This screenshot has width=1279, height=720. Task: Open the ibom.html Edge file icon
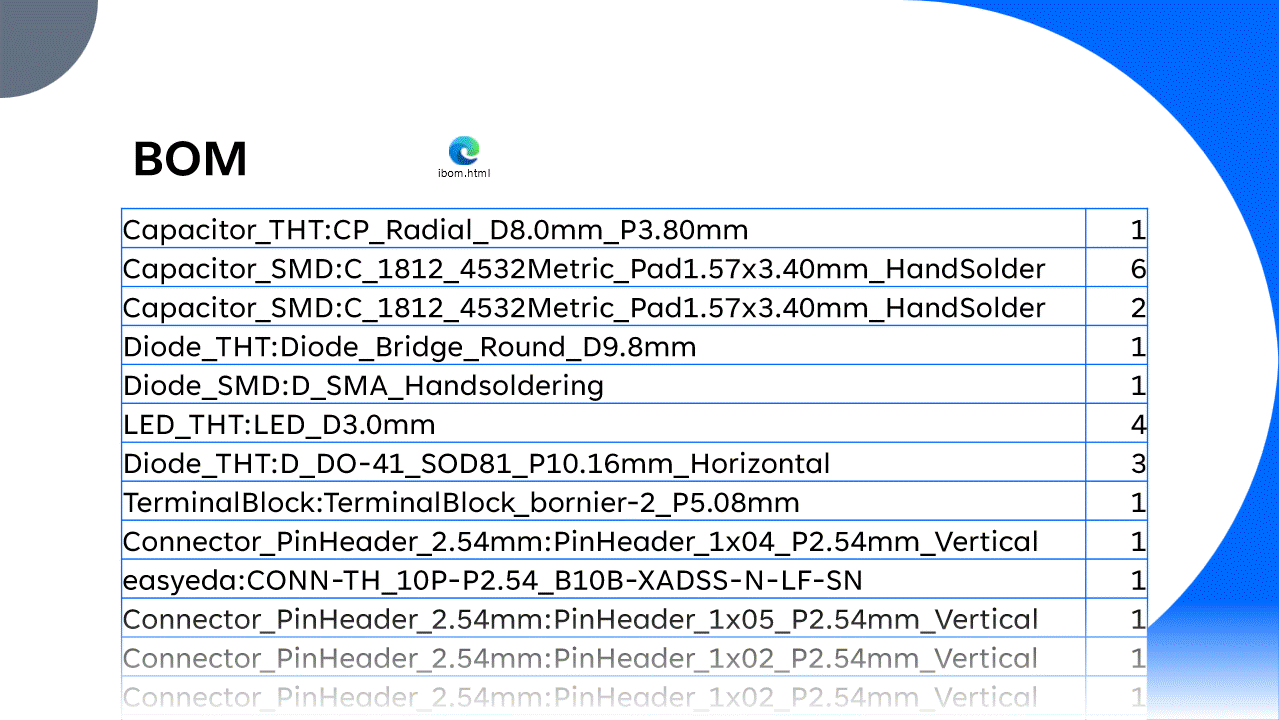coord(464,155)
